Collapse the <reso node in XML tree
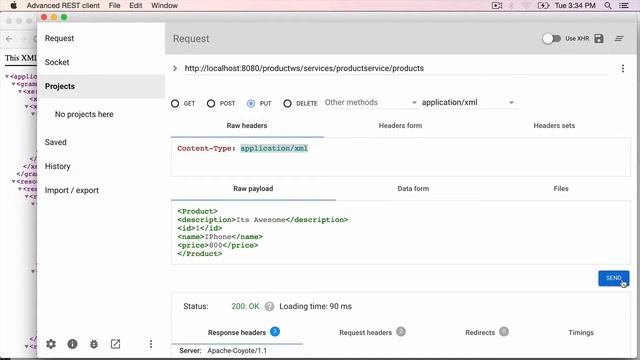The width and height of the screenshot is (640, 360). click(x=13, y=181)
